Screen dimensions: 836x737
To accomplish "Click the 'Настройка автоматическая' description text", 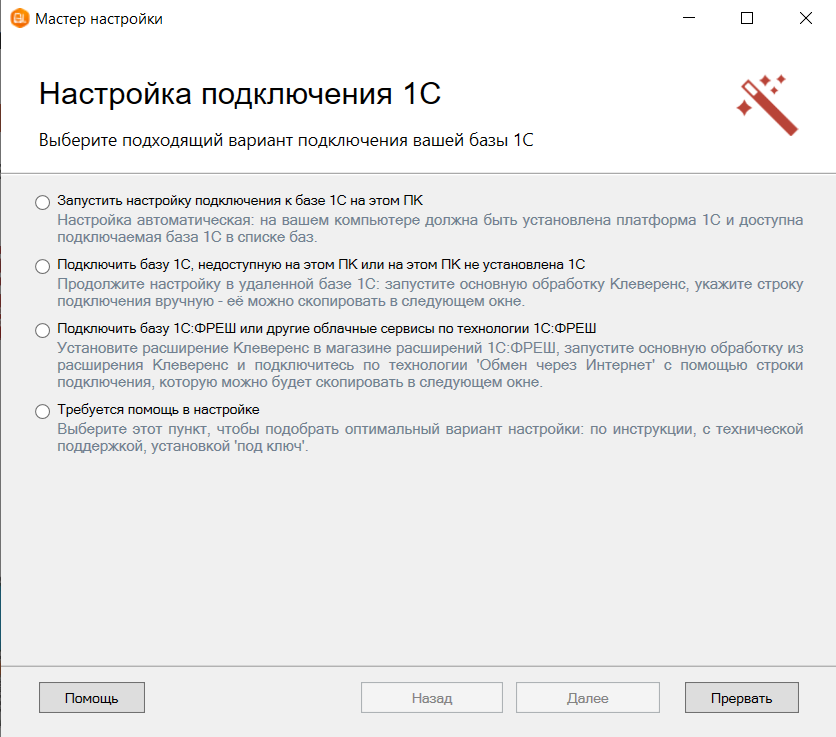I will [x=430, y=228].
